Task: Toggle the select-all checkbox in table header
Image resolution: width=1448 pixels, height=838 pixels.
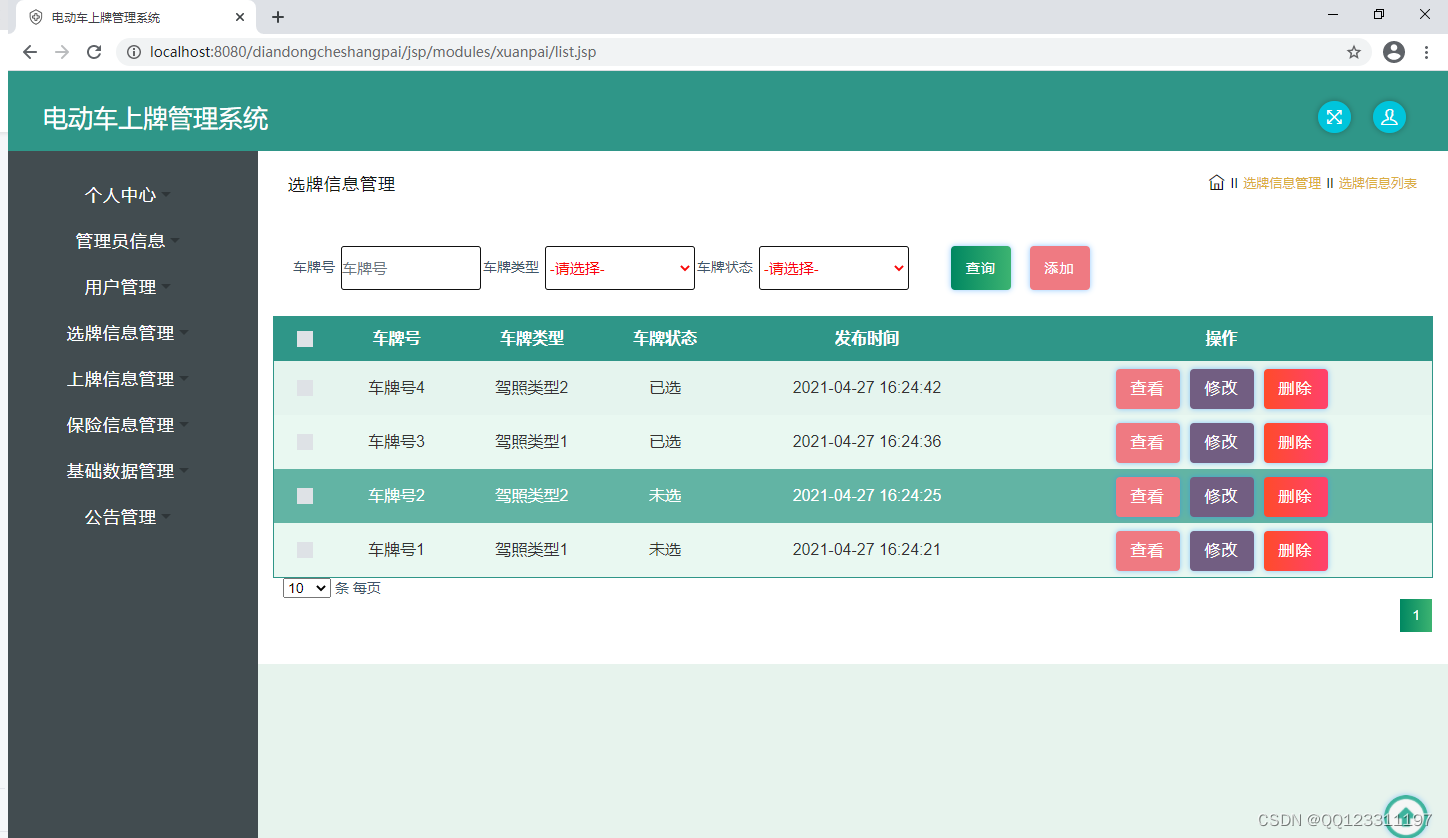Action: pos(305,339)
